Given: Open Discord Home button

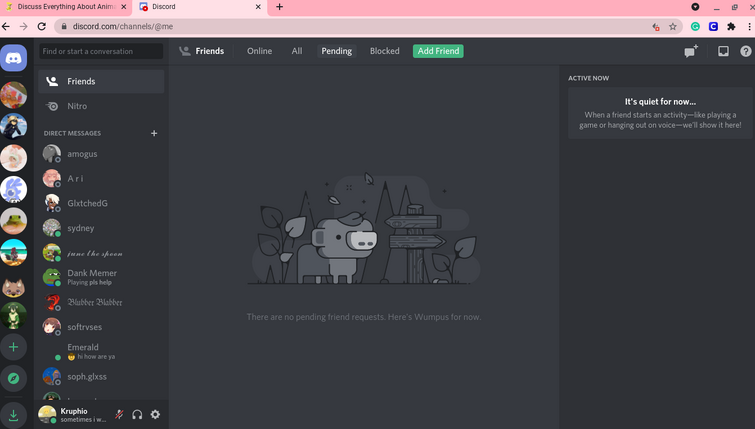Looking at the screenshot, I should [x=13, y=58].
